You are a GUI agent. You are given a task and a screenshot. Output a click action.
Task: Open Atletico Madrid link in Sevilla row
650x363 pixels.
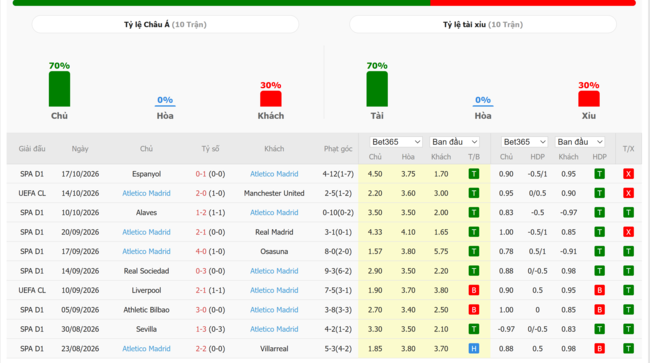274,329
